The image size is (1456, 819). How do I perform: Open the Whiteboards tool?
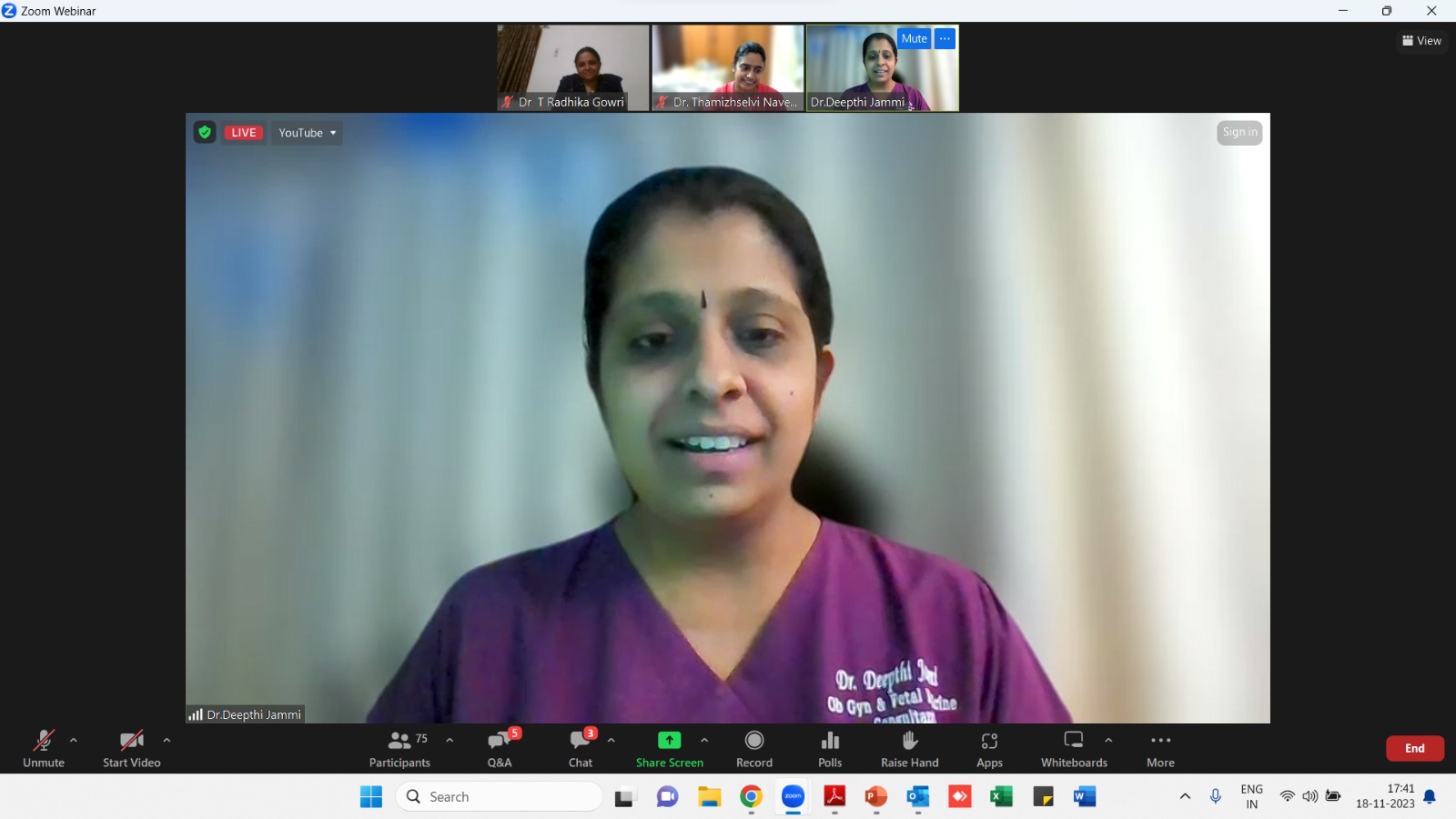click(1074, 749)
